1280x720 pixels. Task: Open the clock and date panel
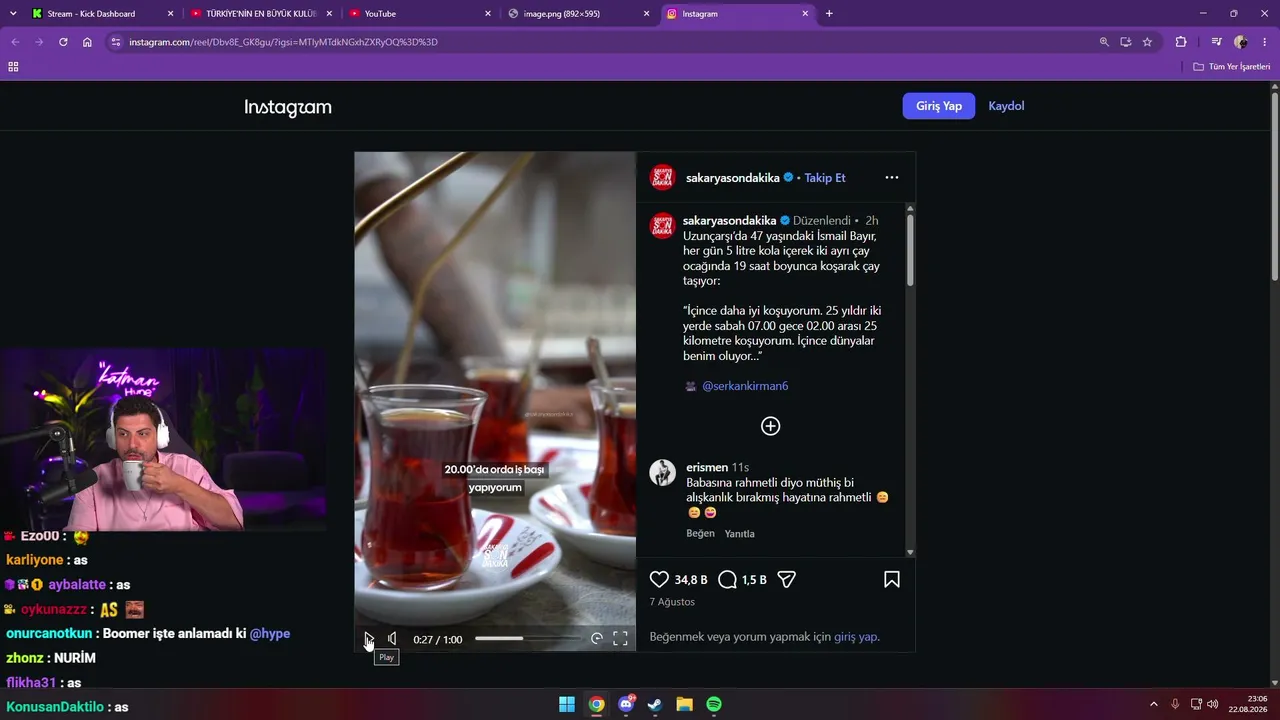tap(1248, 704)
